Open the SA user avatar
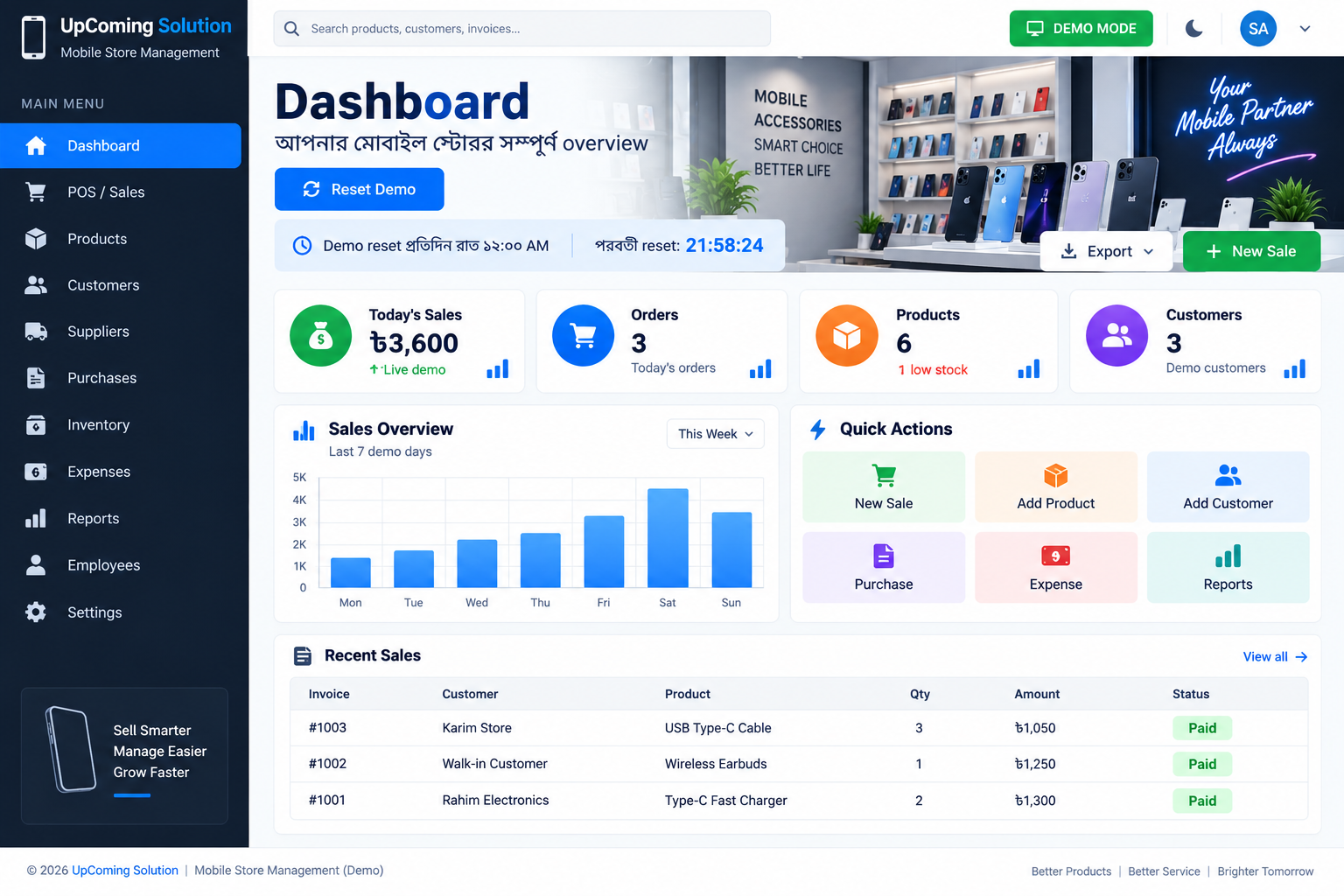1344x896 pixels. [x=1258, y=29]
